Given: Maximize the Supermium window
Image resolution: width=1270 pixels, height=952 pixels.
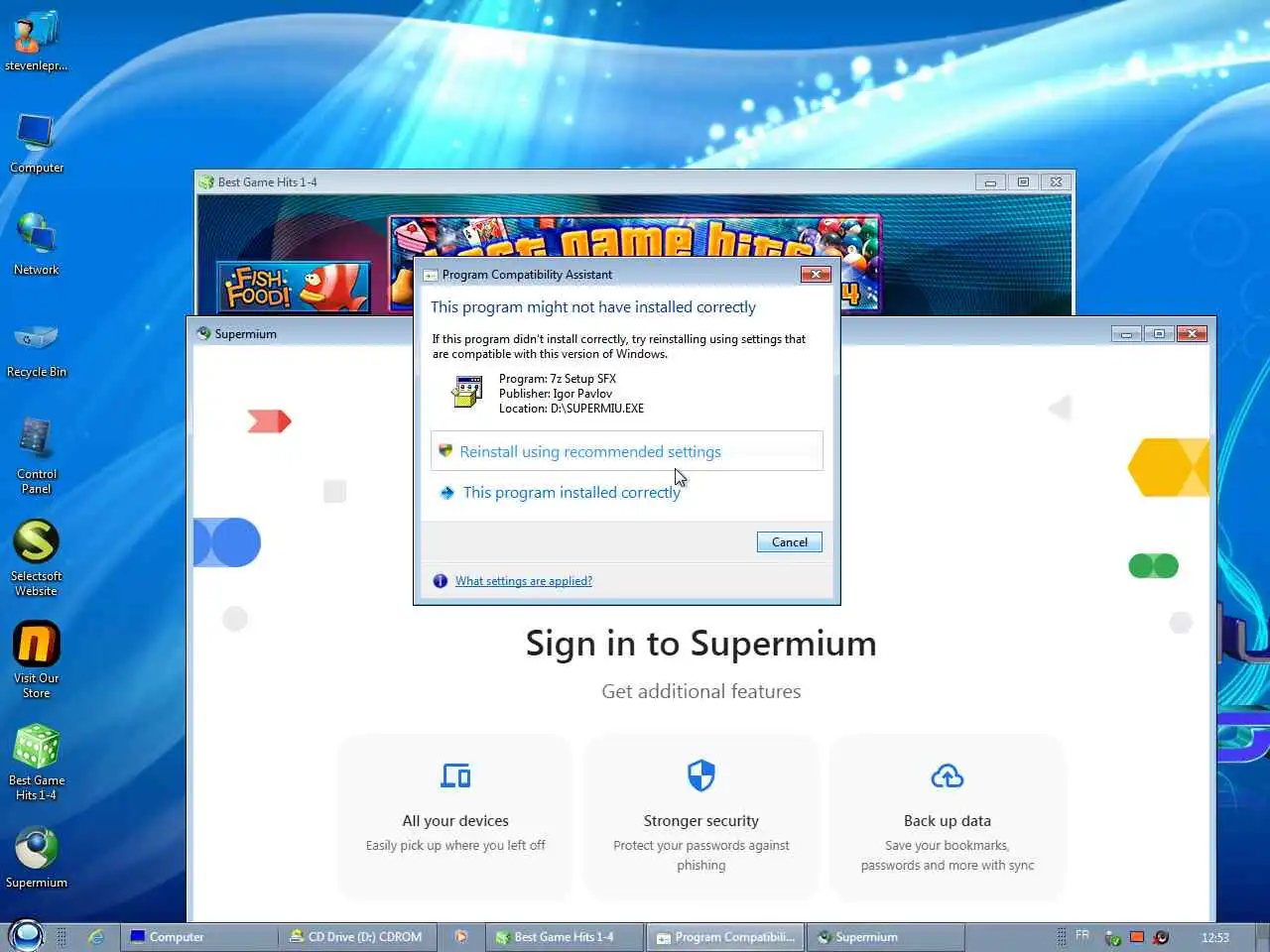Looking at the screenshot, I should pos(1159,334).
